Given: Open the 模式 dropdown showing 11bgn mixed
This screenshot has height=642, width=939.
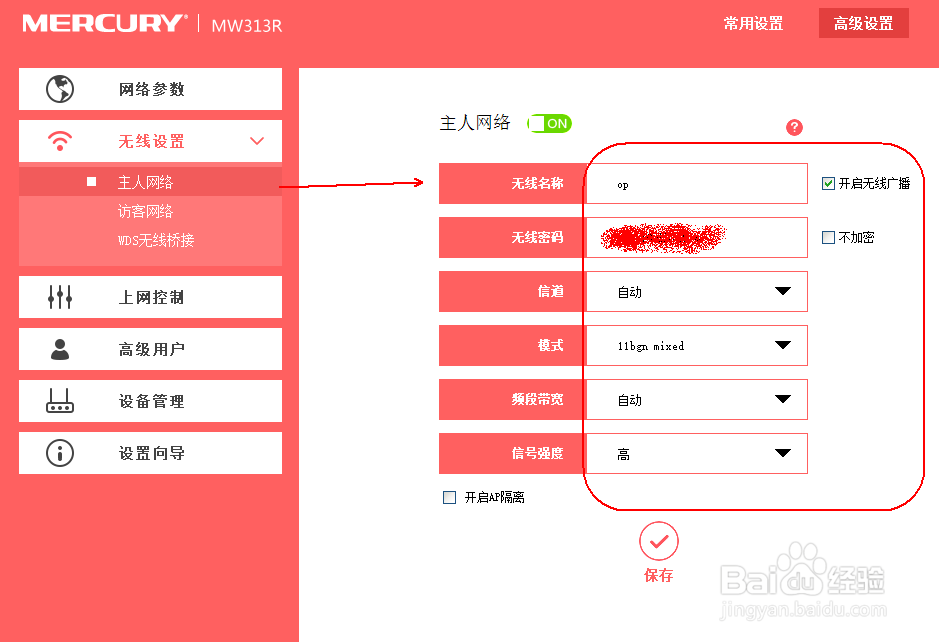Looking at the screenshot, I should pyautogui.click(x=696, y=346).
